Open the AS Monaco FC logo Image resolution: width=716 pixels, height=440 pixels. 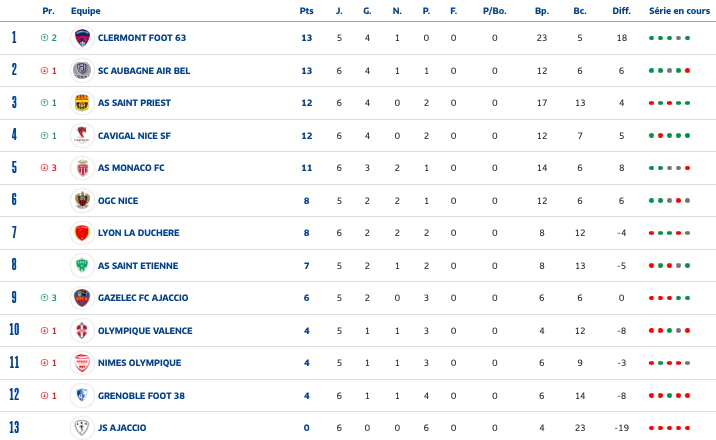click(82, 168)
